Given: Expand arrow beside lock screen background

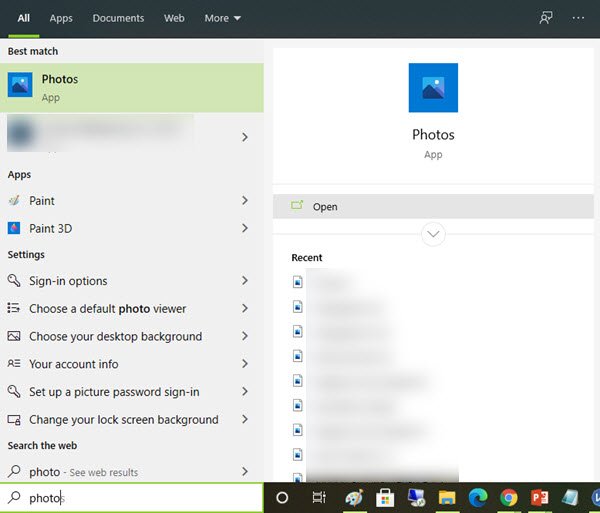Looking at the screenshot, I should pos(245,420).
